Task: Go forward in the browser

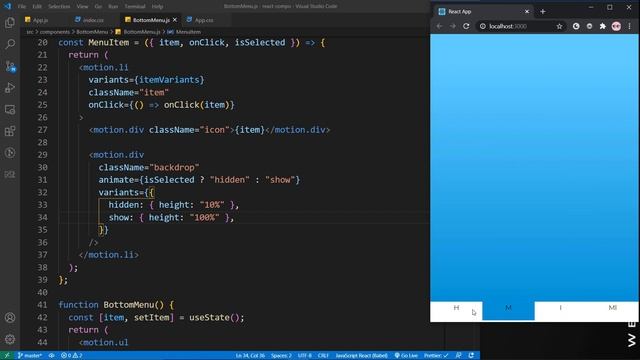Action: point(453,26)
